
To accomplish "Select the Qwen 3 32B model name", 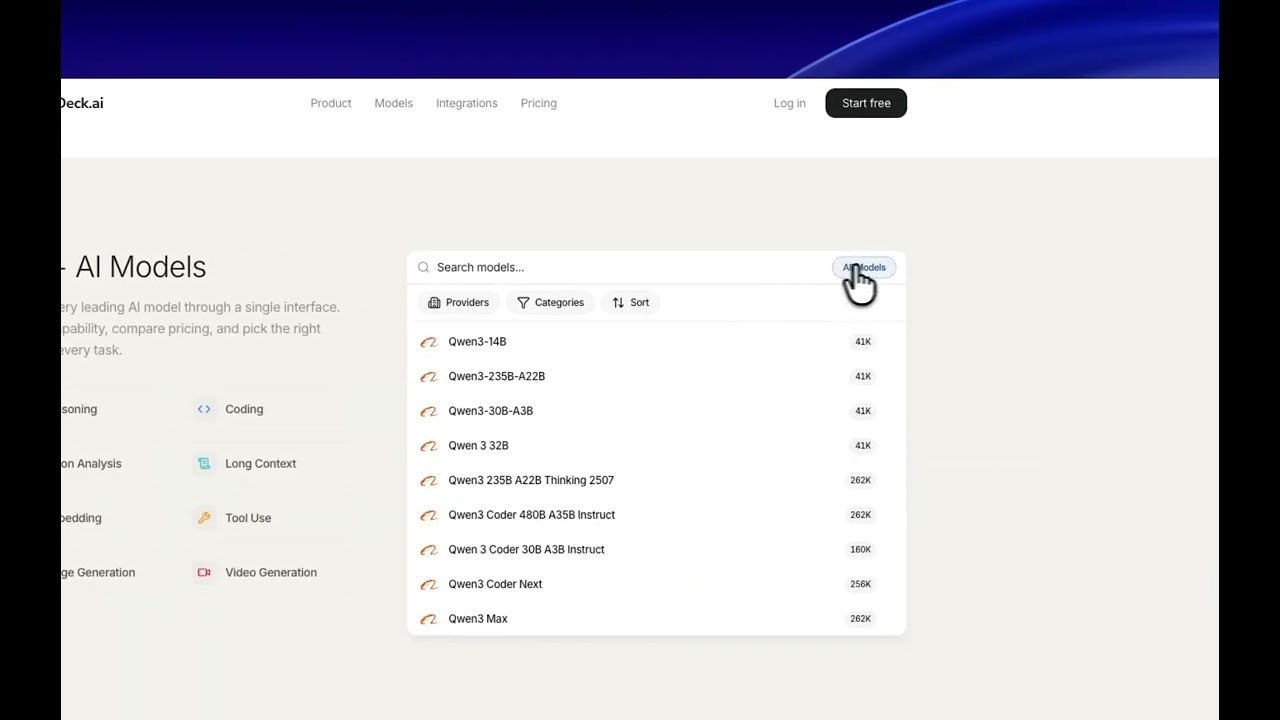I will [478, 446].
